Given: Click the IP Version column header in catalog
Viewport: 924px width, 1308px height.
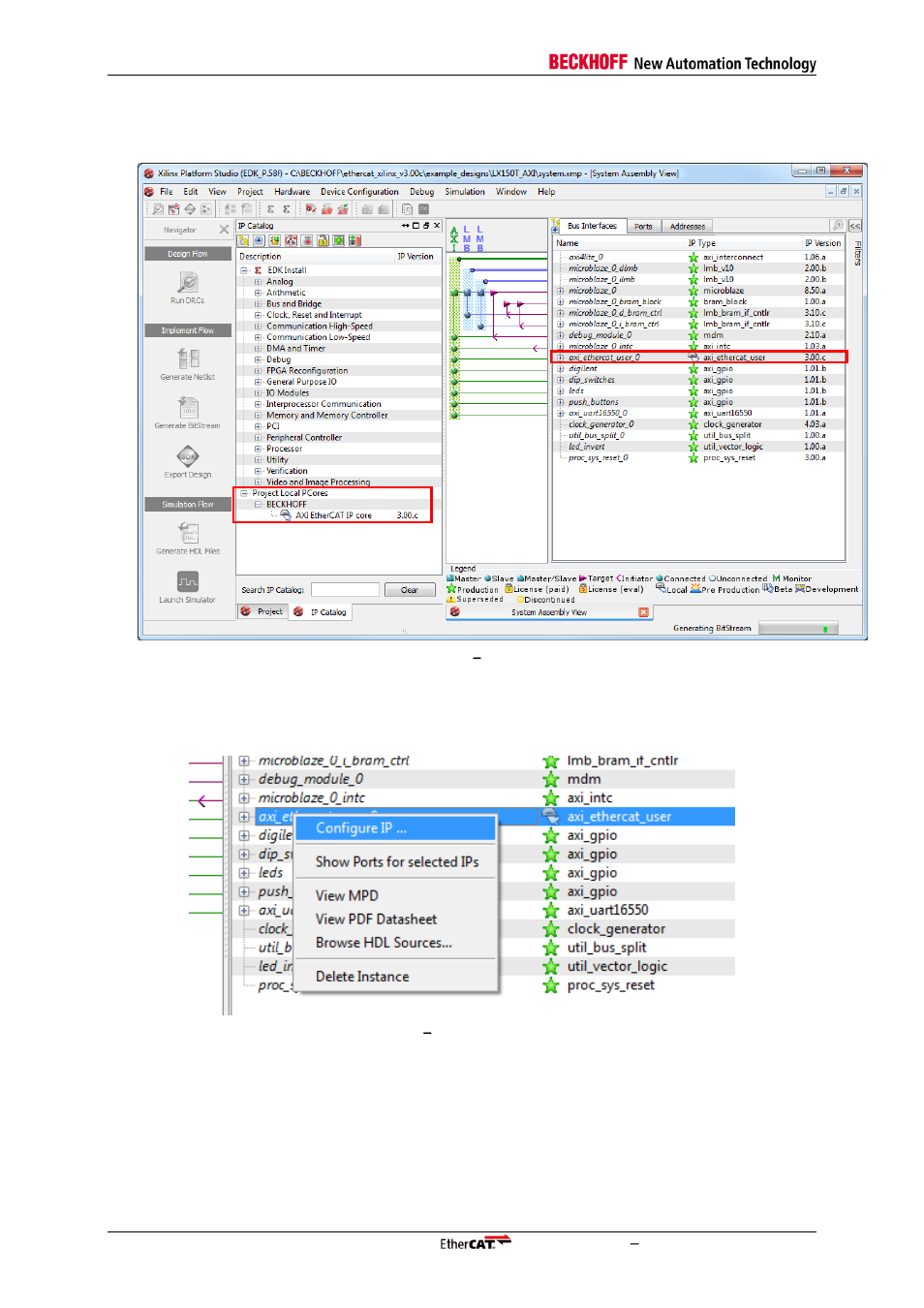Looking at the screenshot, I should coord(416,257).
